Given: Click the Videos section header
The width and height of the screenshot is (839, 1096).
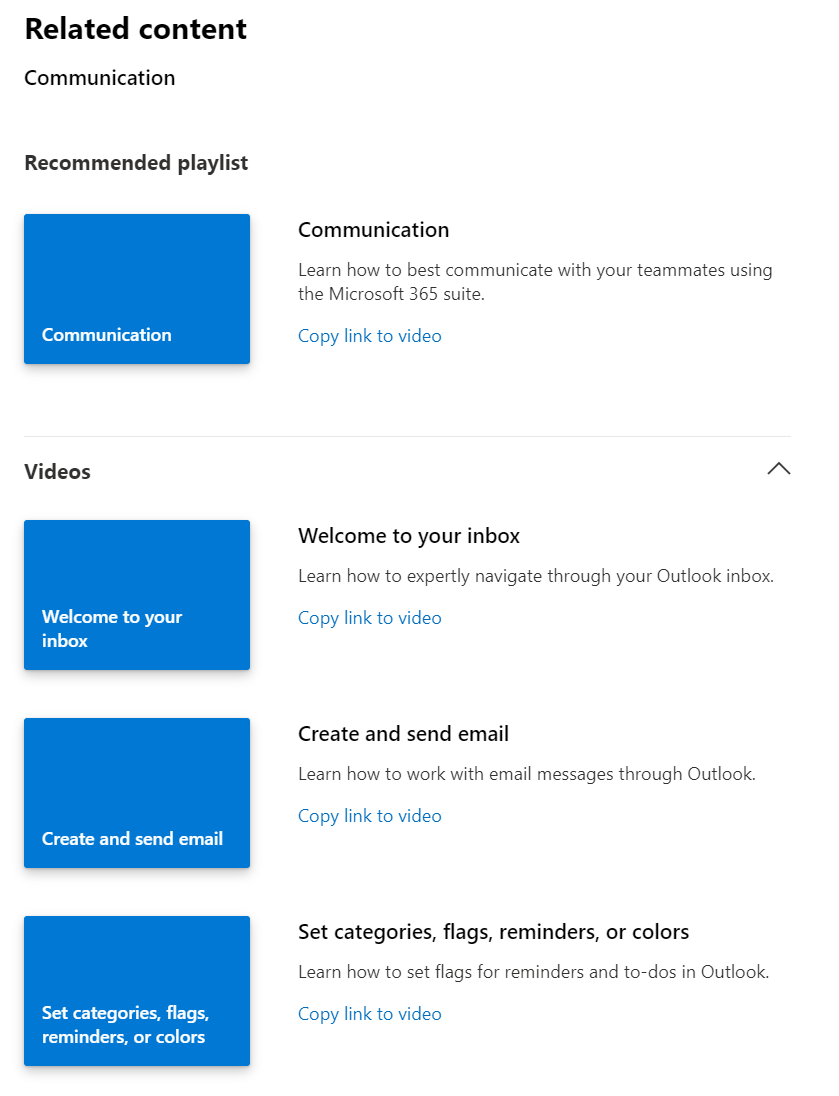Looking at the screenshot, I should [x=57, y=471].
